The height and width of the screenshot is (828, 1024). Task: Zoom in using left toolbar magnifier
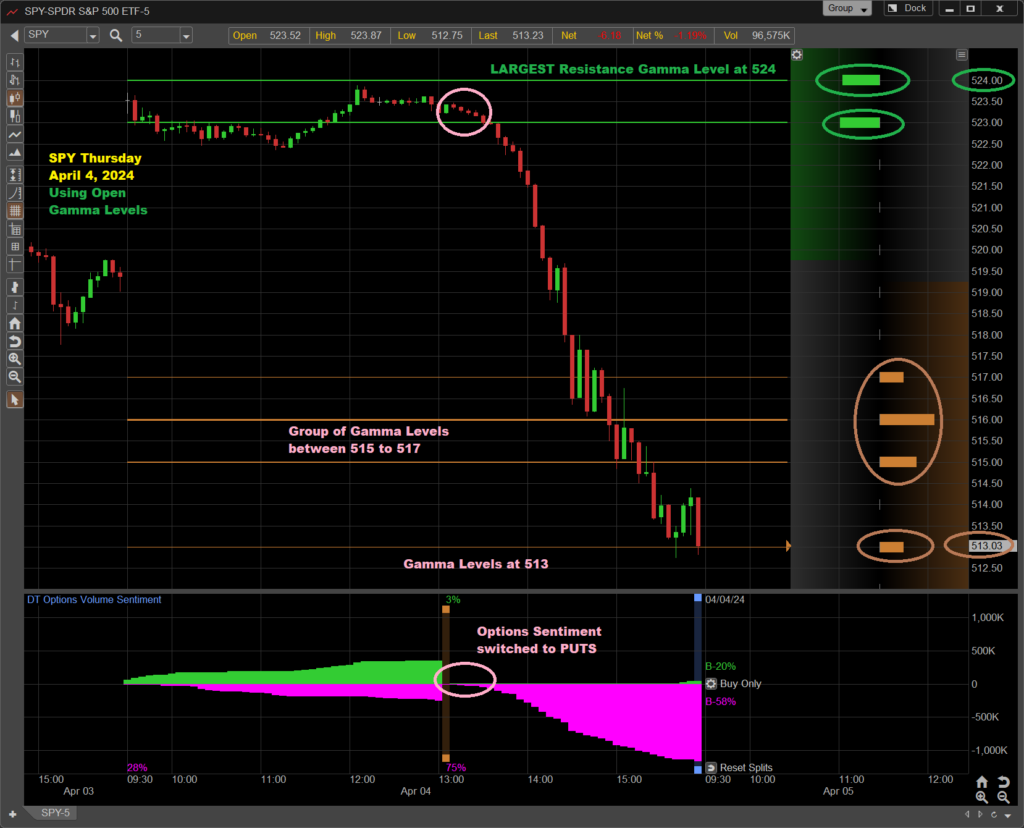15,359
